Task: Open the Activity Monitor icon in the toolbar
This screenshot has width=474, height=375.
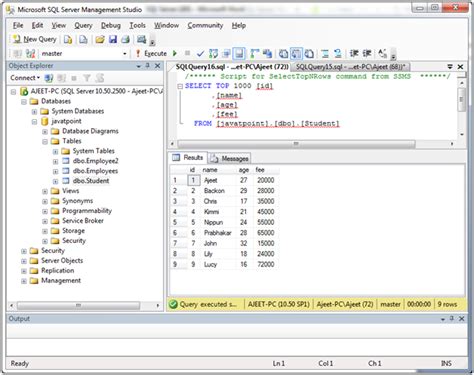Action: pos(142,39)
